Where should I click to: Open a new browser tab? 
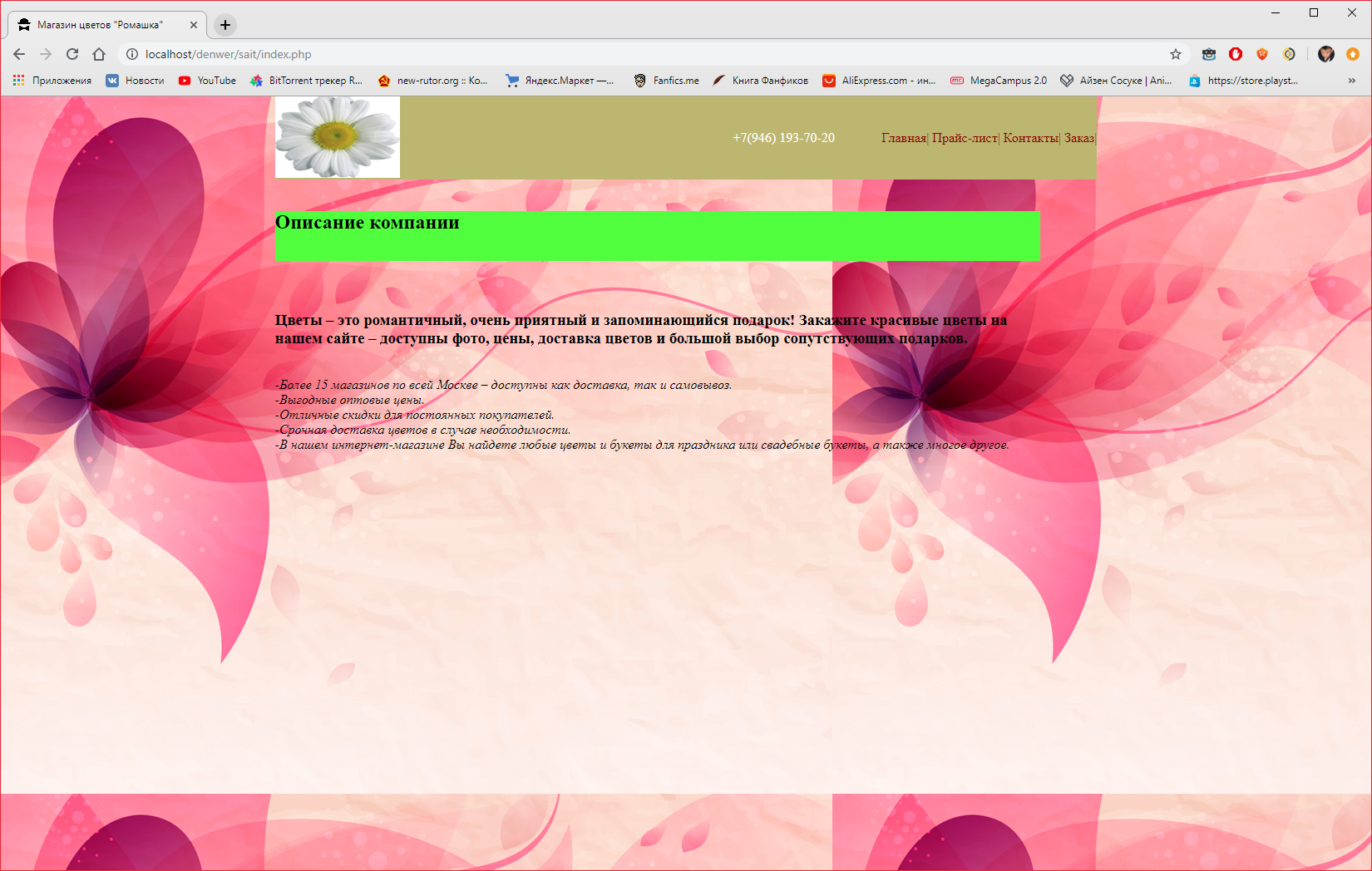pos(225,25)
